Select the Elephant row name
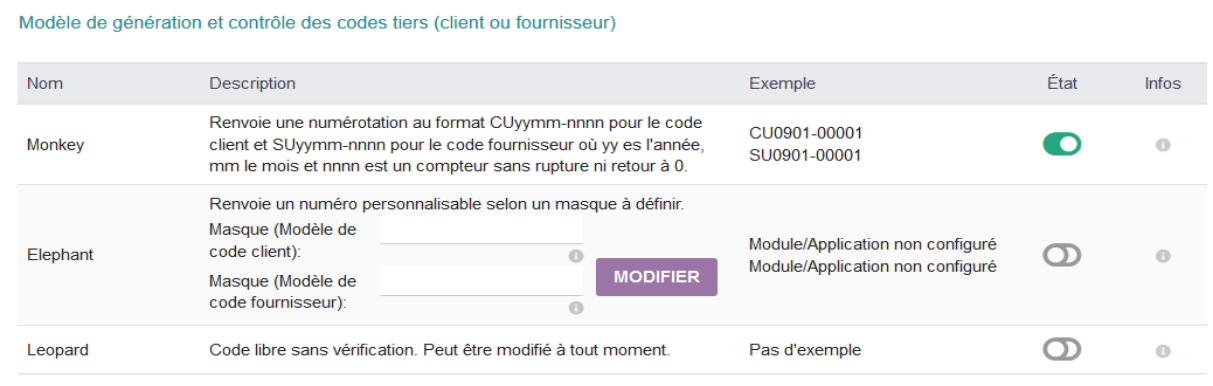This screenshot has height=386, width=1213. point(59,255)
